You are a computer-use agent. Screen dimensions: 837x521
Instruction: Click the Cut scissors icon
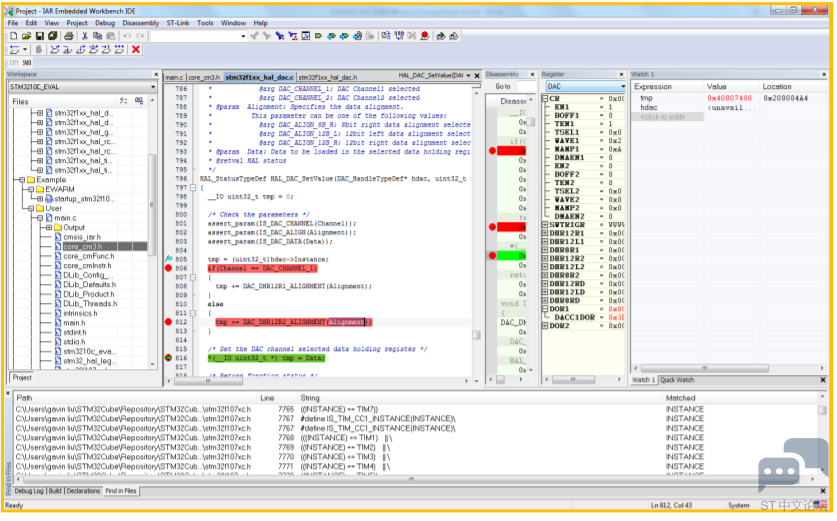point(84,36)
